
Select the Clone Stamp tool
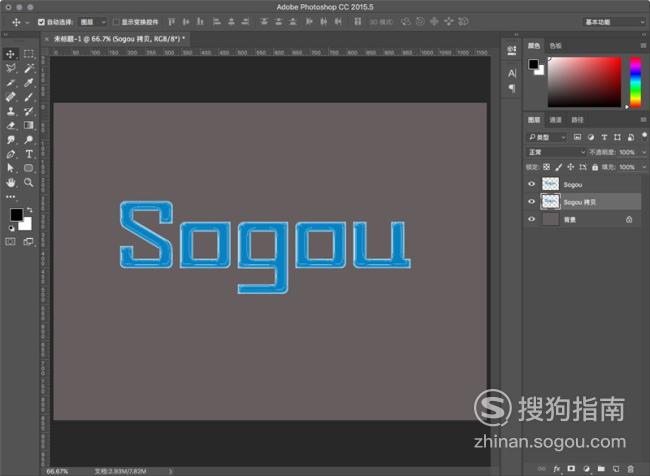pos(10,111)
